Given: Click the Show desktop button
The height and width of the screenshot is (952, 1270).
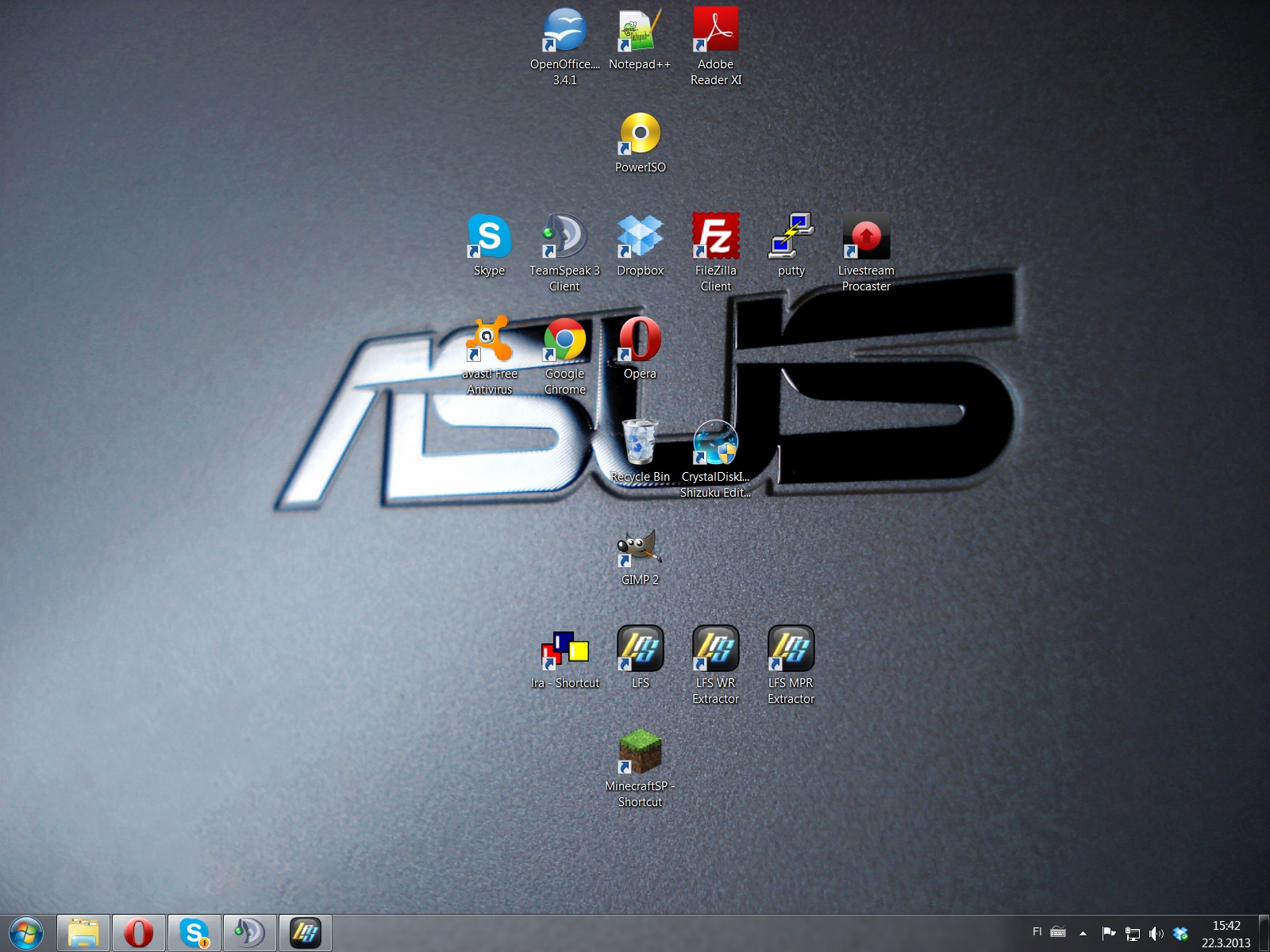Looking at the screenshot, I should pos(1264,933).
